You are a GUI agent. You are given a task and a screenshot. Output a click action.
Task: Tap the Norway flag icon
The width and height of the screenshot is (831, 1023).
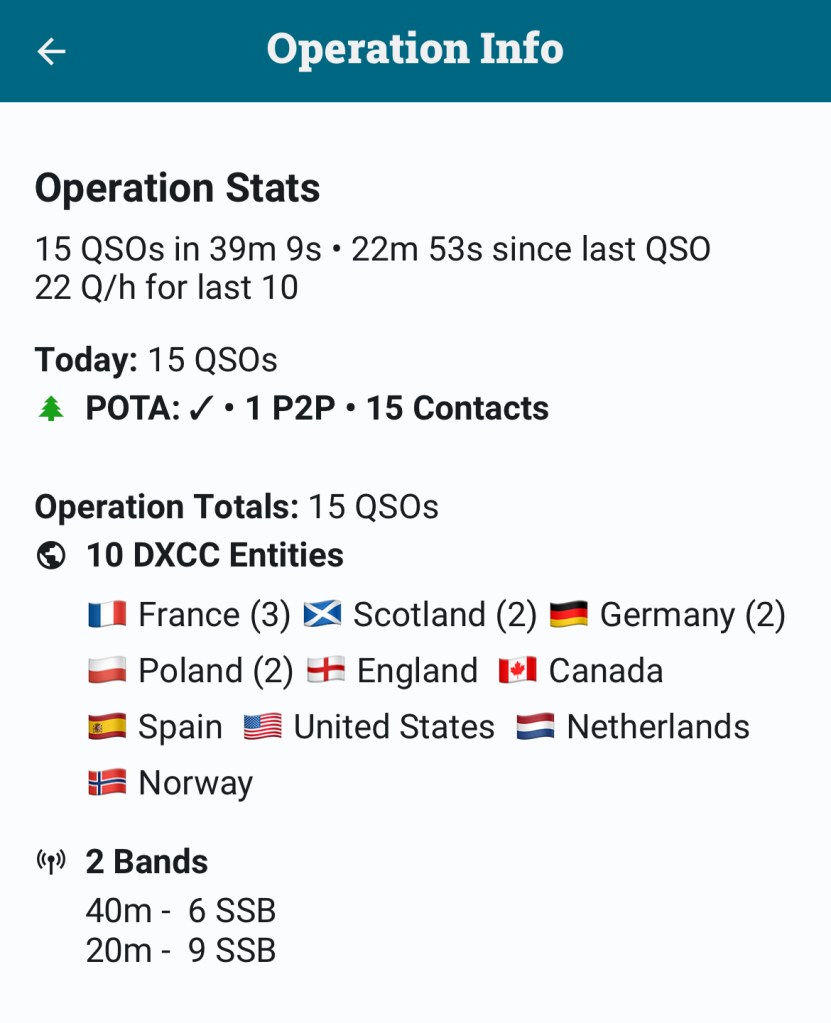pyautogui.click(x=107, y=783)
